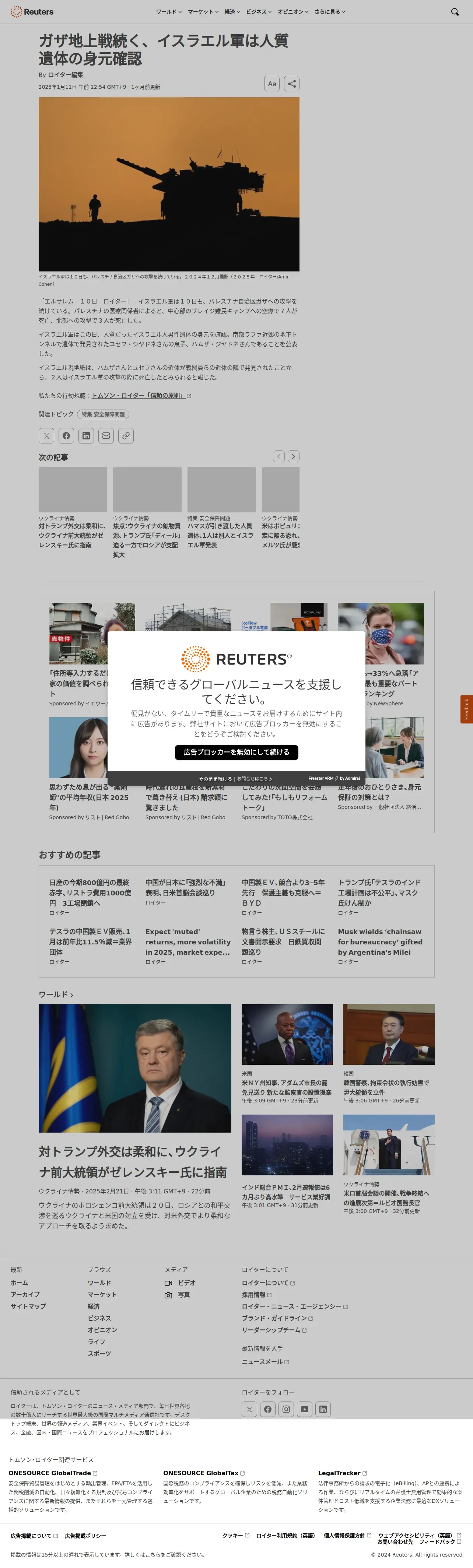
Task: Open the search magnifier icon
Action: (455, 11)
